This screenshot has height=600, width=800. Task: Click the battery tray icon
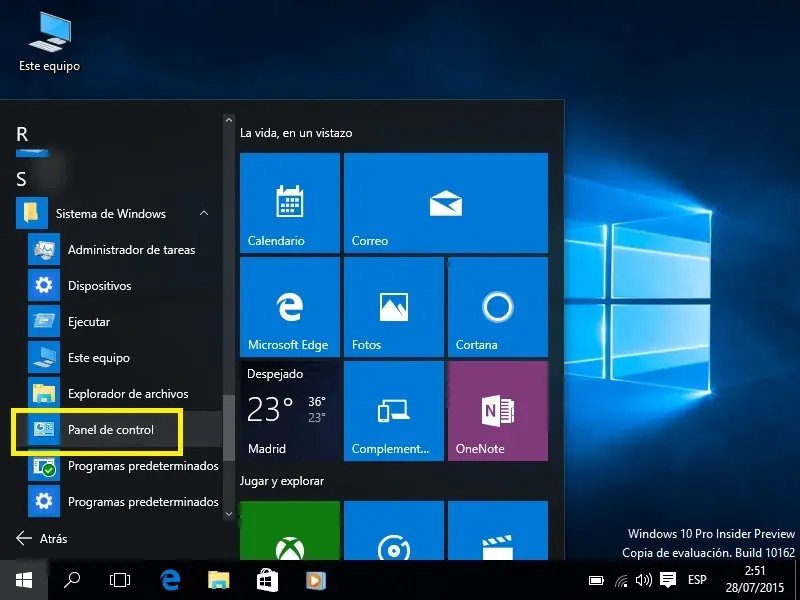(x=596, y=581)
